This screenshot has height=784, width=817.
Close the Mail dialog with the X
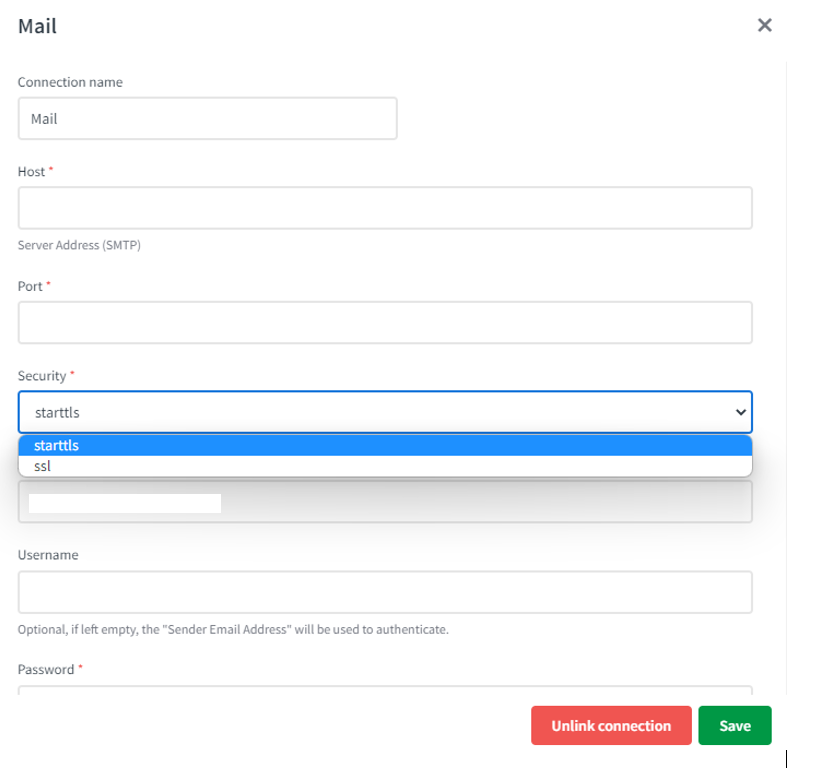click(x=765, y=25)
